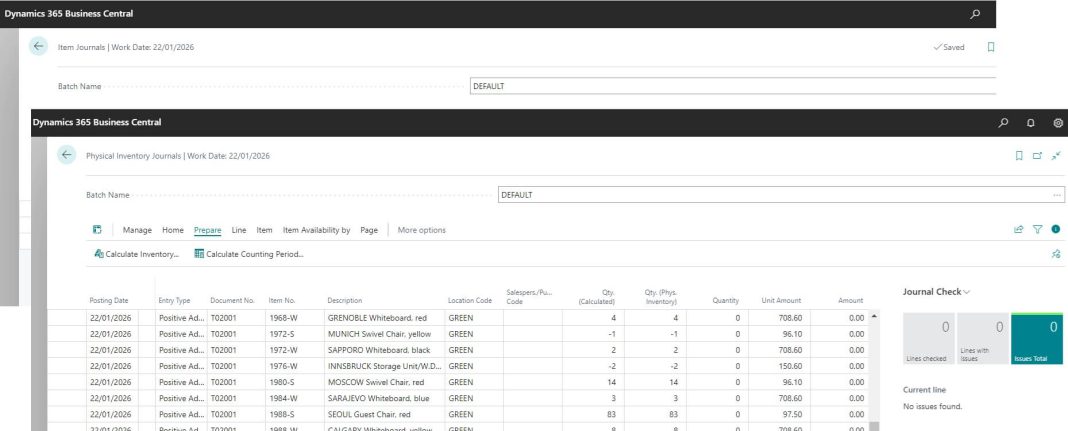Open search in Item Journals window header
This screenshot has height=431, width=1068.
975,14
